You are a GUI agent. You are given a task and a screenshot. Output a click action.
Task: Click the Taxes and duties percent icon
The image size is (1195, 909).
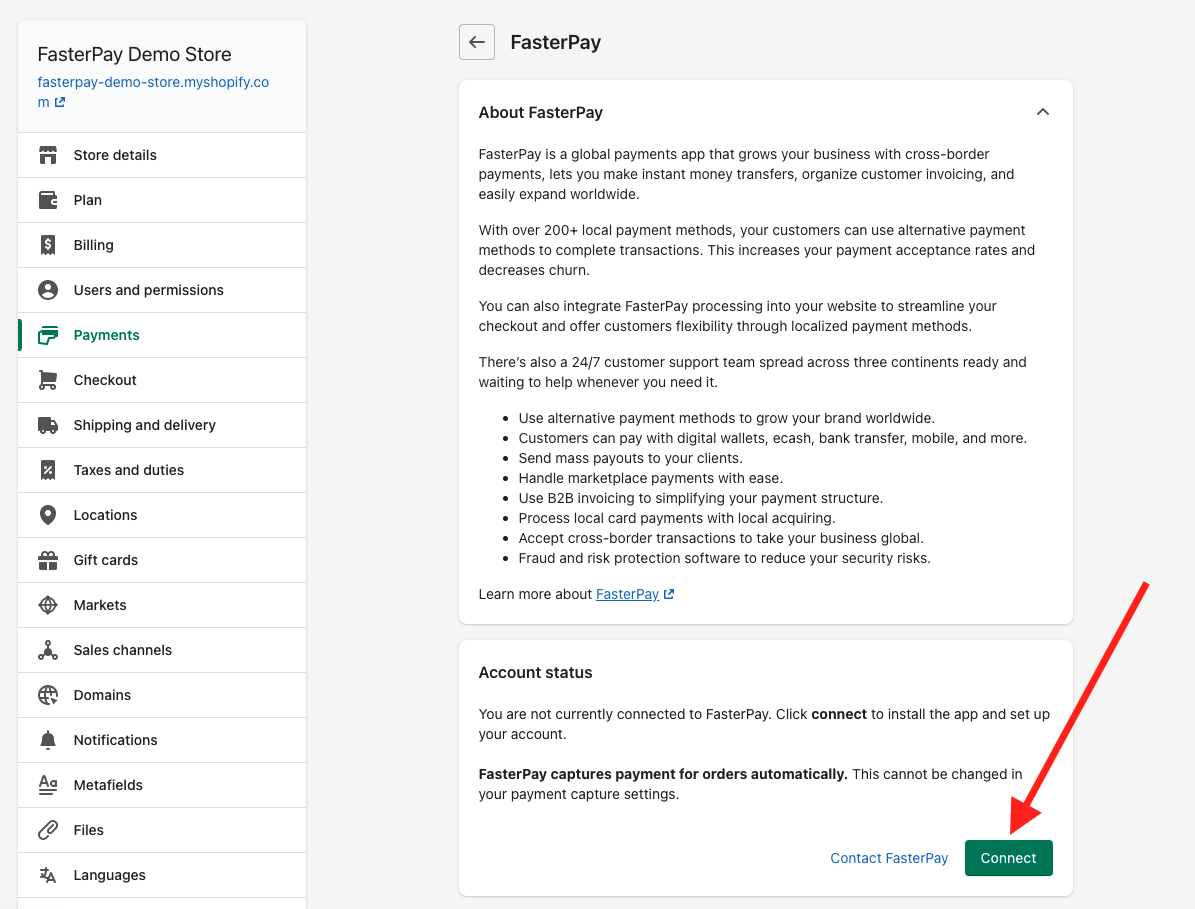(48, 470)
